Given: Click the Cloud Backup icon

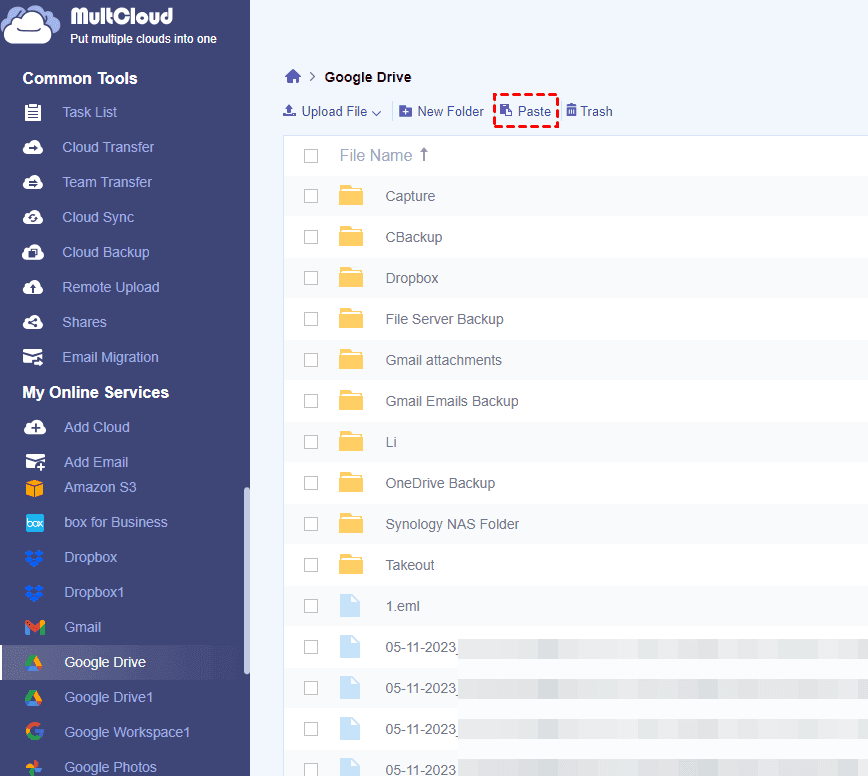Looking at the screenshot, I should (x=33, y=252).
